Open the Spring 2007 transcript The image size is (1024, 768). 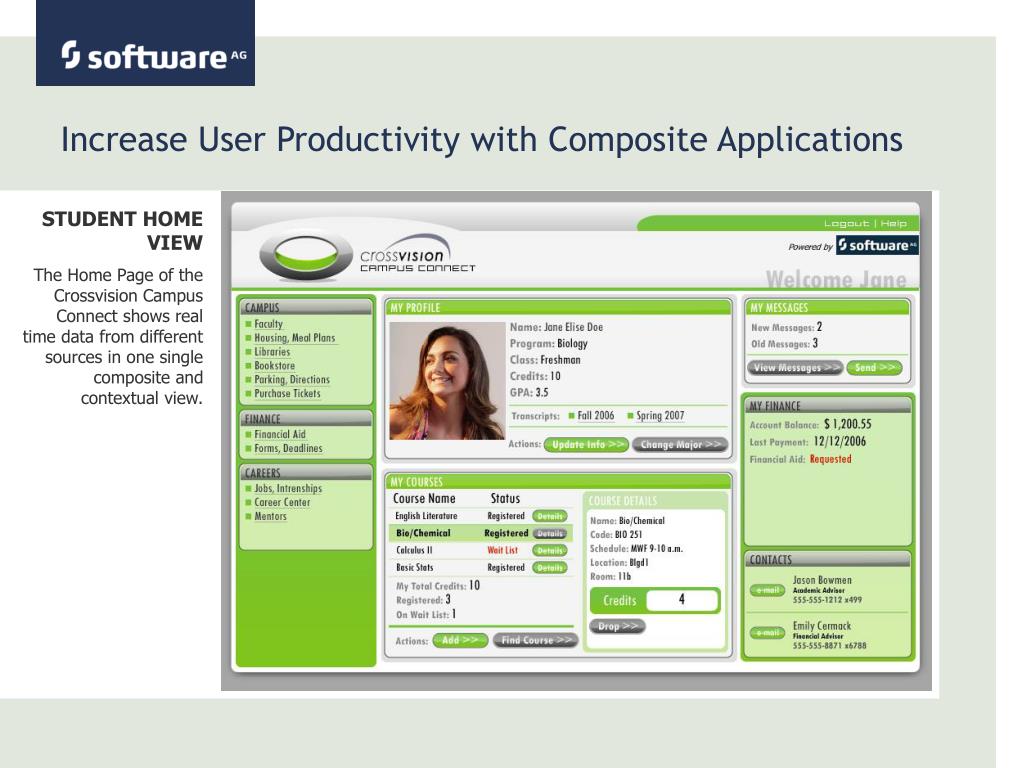(660, 415)
